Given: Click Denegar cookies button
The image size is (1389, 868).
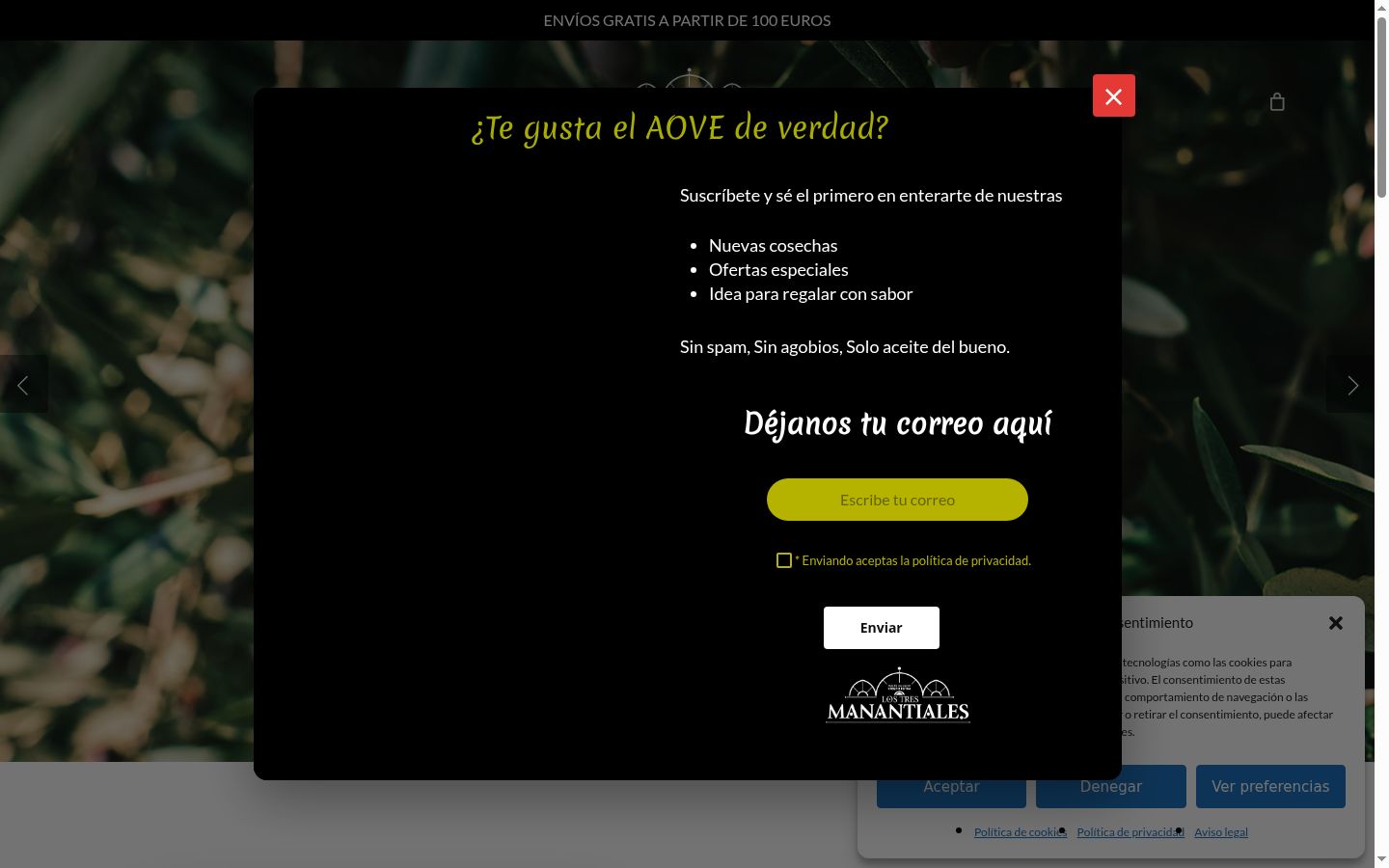Looking at the screenshot, I should pyautogui.click(x=1111, y=786).
